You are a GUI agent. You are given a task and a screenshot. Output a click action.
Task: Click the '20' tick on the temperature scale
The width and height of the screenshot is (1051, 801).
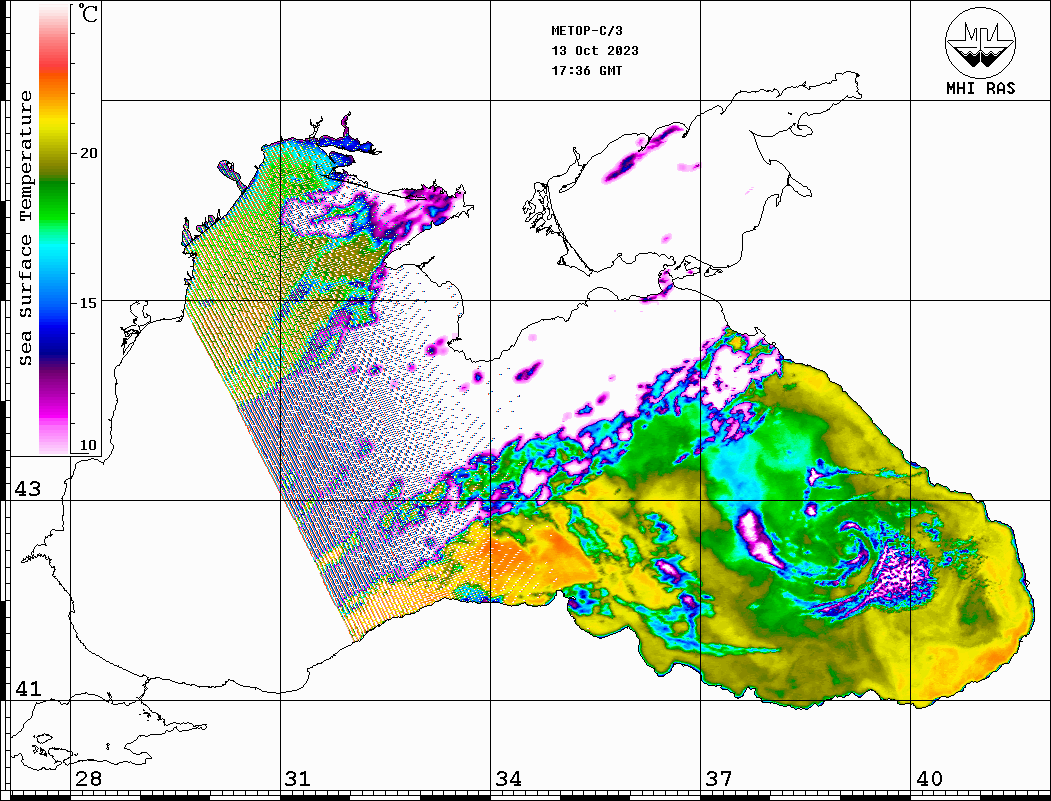[x=88, y=153]
